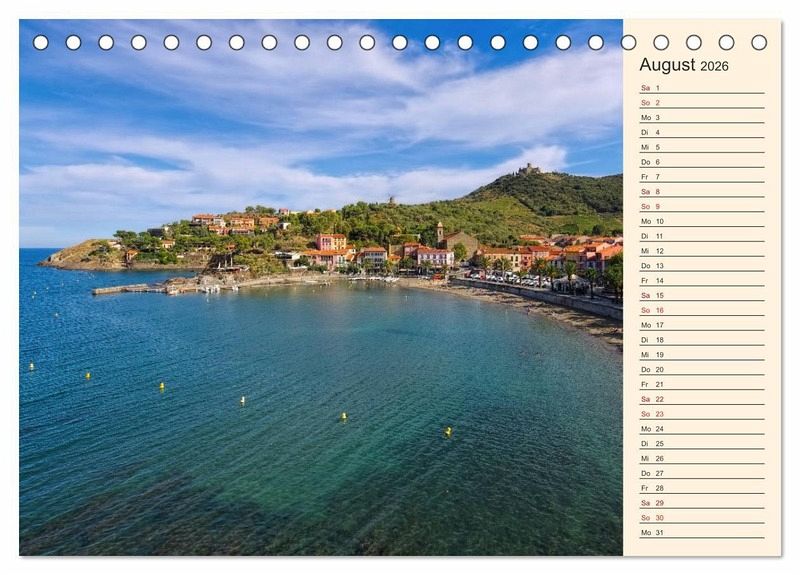Select the Sa 1 calendar row
This screenshot has height=575, width=800.
tap(702, 88)
